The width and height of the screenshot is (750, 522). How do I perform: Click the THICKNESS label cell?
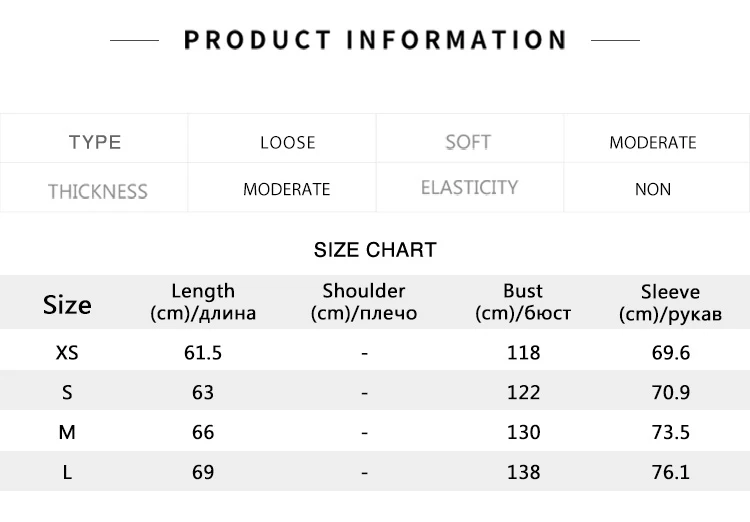tap(97, 190)
